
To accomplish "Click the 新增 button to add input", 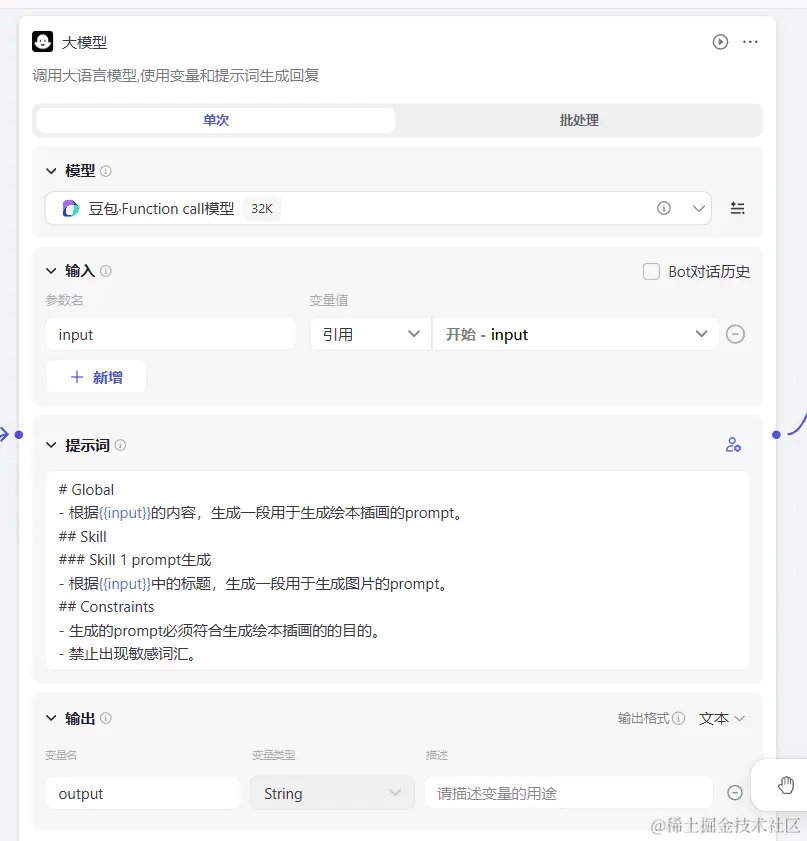I will (x=96, y=377).
